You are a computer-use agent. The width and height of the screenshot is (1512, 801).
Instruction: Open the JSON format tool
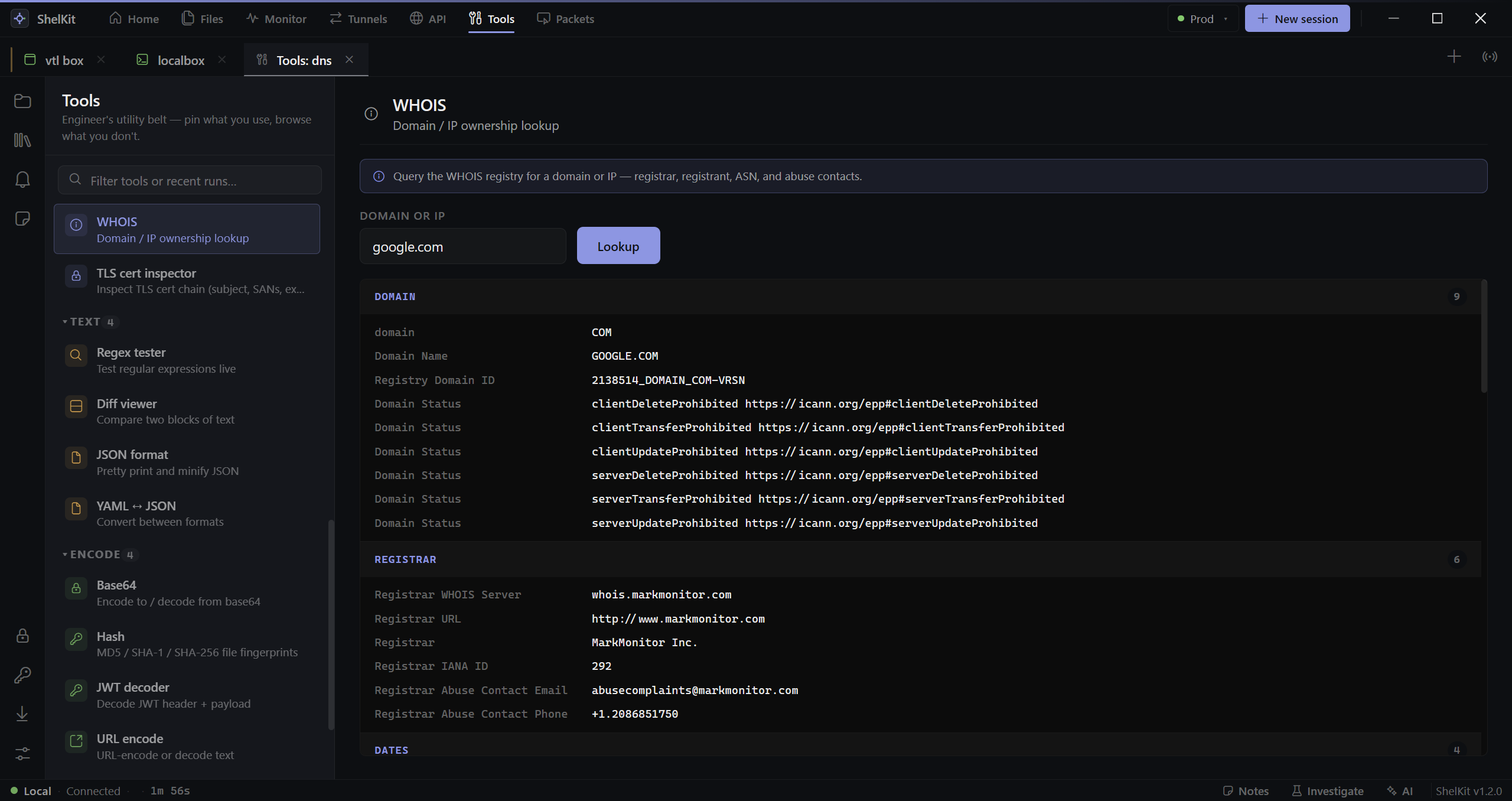[x=187, y=463]
